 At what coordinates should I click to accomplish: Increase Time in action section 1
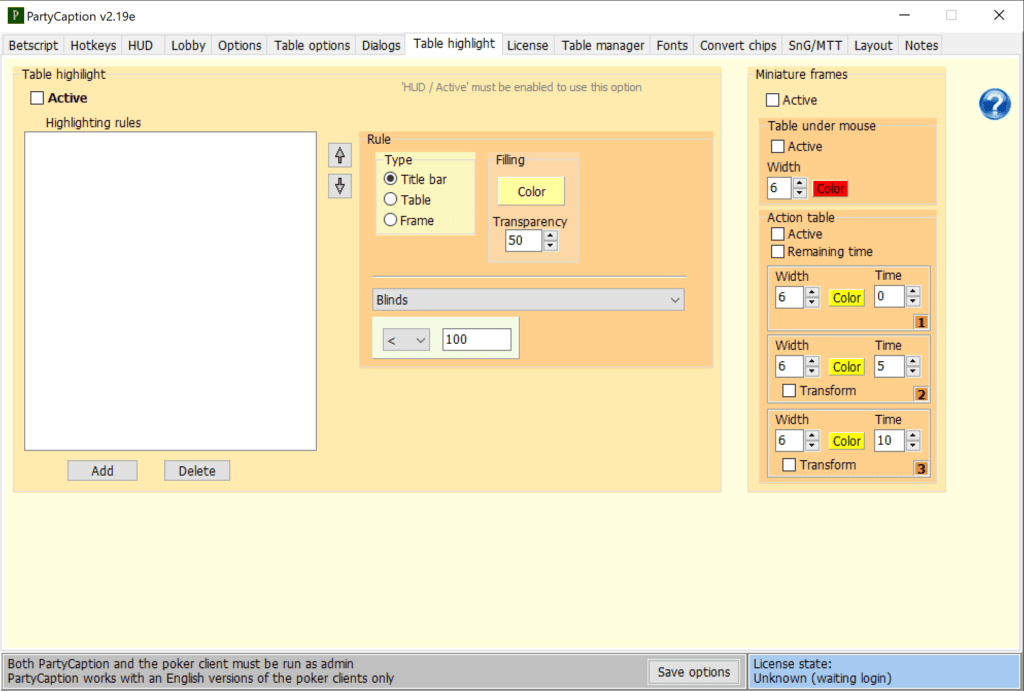coord(913,291)
